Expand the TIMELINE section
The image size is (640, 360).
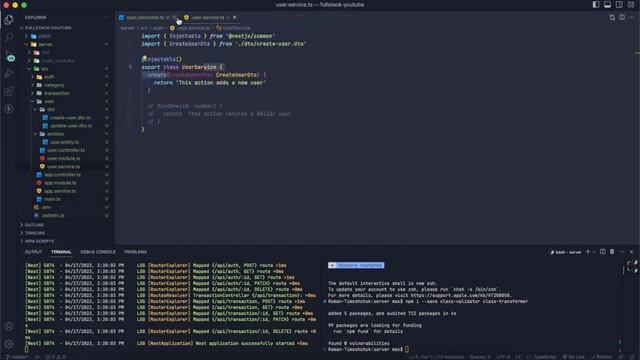click(35, 233)
